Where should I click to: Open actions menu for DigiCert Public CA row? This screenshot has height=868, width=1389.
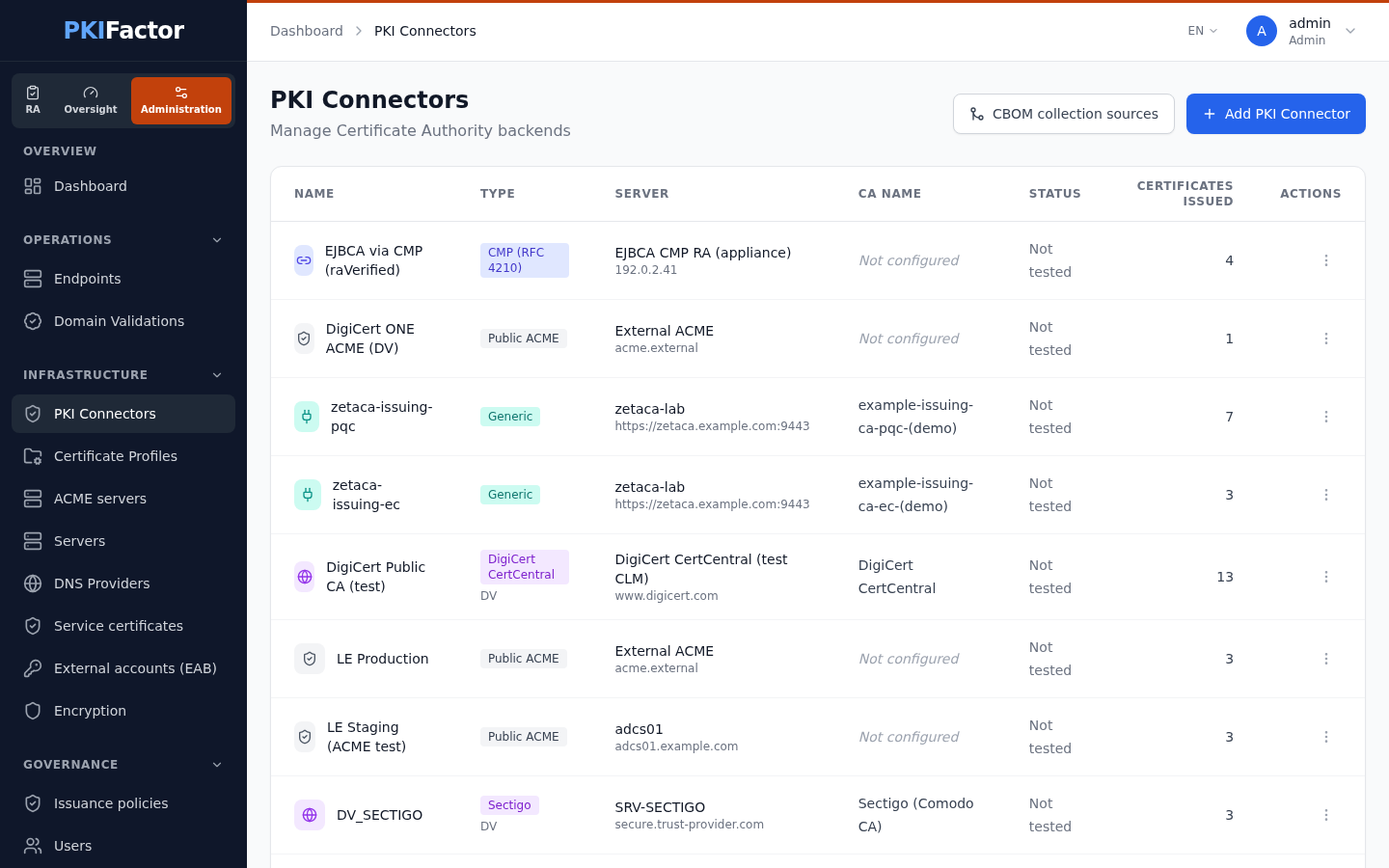[1326, 577]
